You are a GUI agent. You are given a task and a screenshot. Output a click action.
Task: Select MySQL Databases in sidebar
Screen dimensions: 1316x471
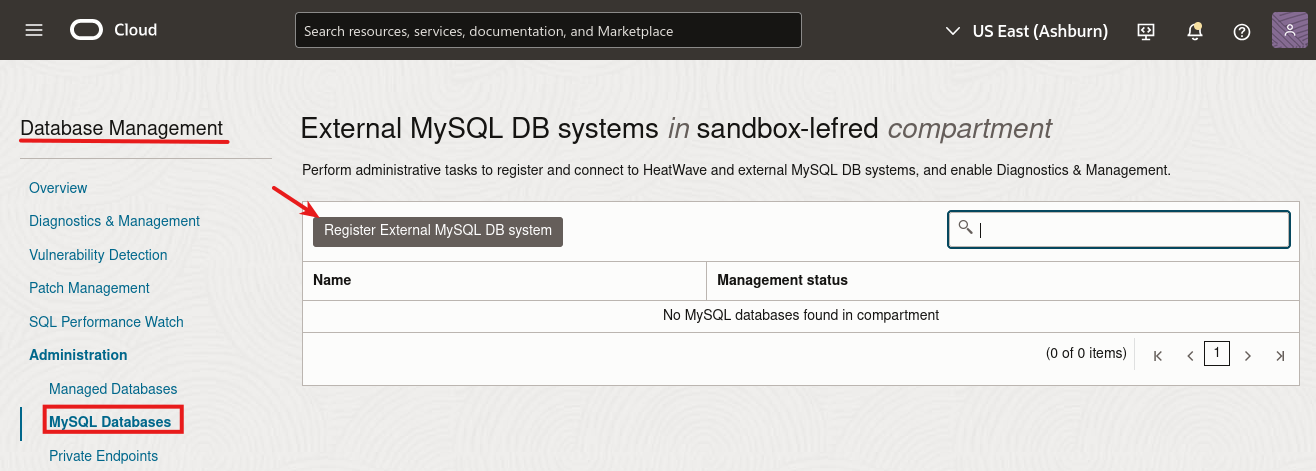(110, 422)
